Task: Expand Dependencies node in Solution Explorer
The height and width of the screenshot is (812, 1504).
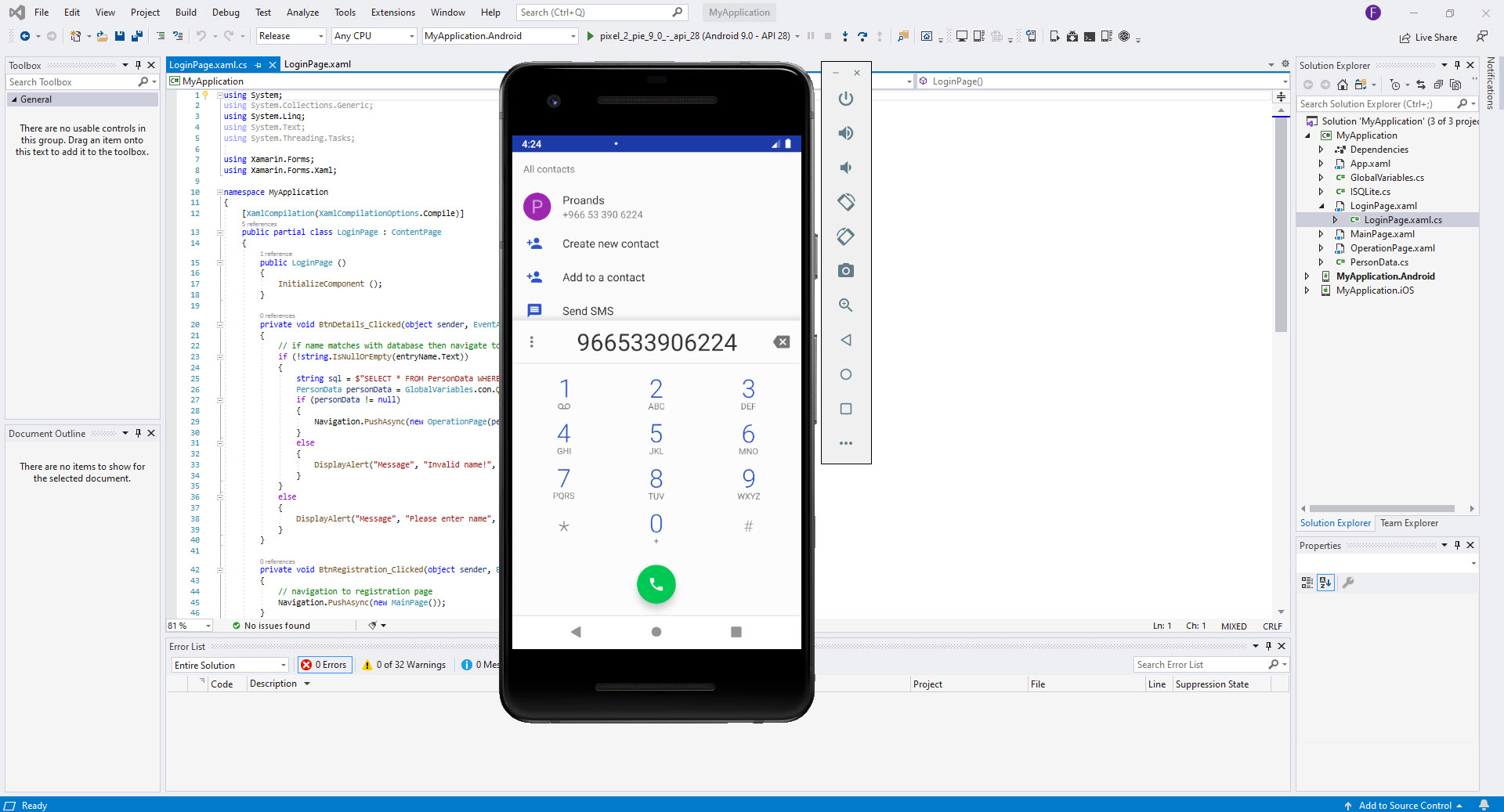Action: click(1321, 150)
